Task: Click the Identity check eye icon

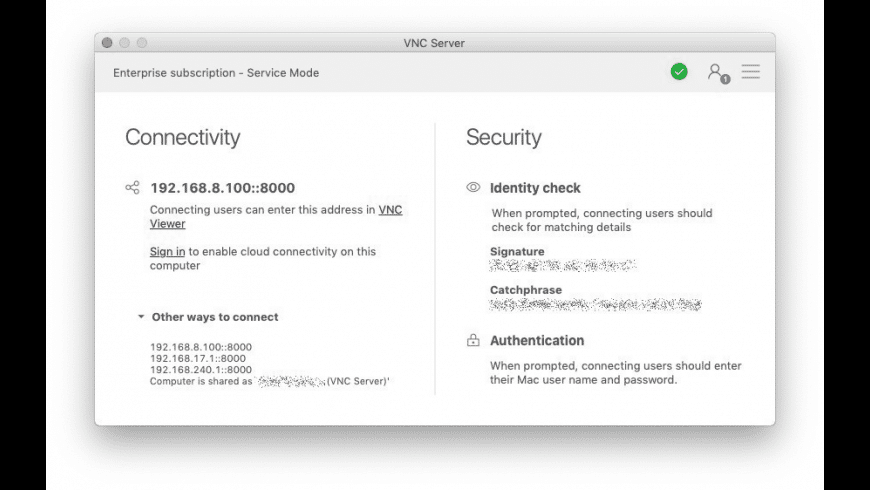Action: pyautogui.click(x=473, y=188)
